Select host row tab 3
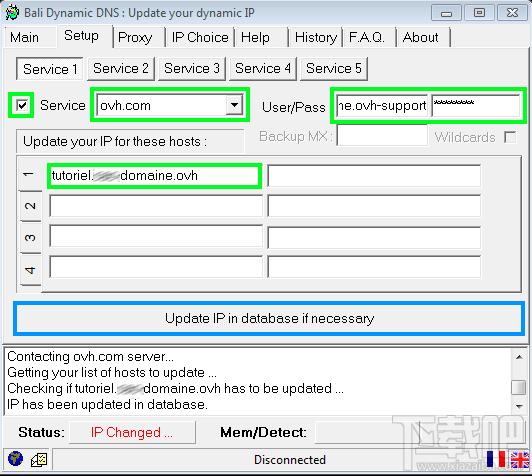This screenshot has width=532, height=476. click(x=31, y=237)
